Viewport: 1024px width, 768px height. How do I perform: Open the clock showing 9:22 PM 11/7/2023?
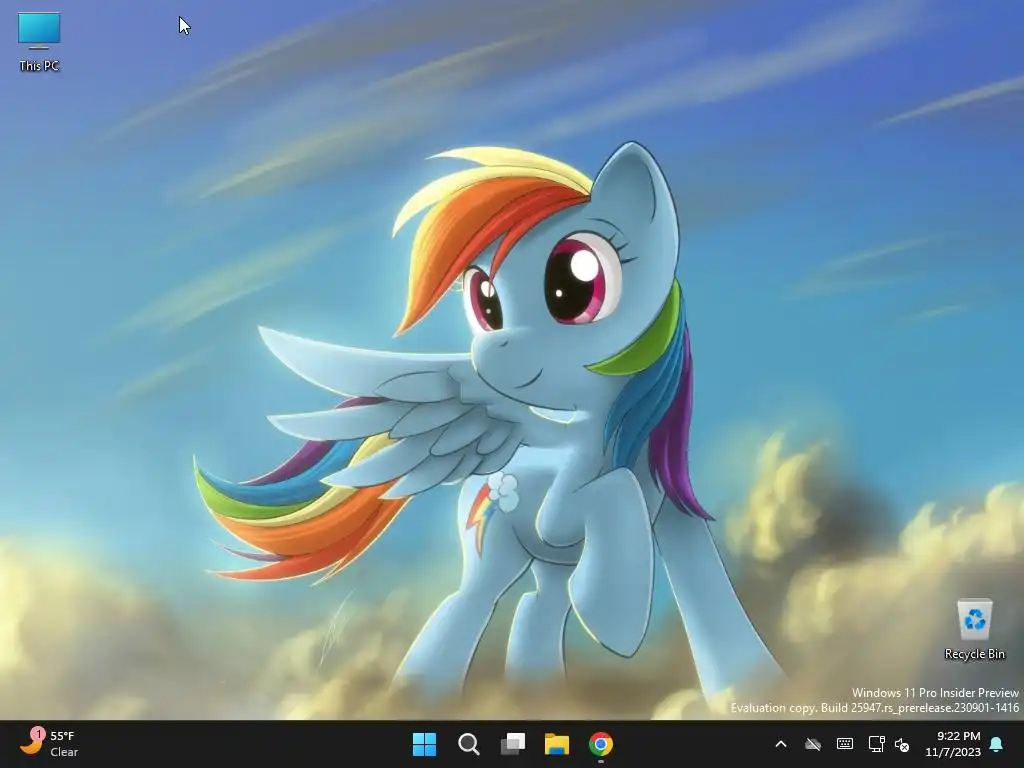pyautogui.click(x=953, y=744)
